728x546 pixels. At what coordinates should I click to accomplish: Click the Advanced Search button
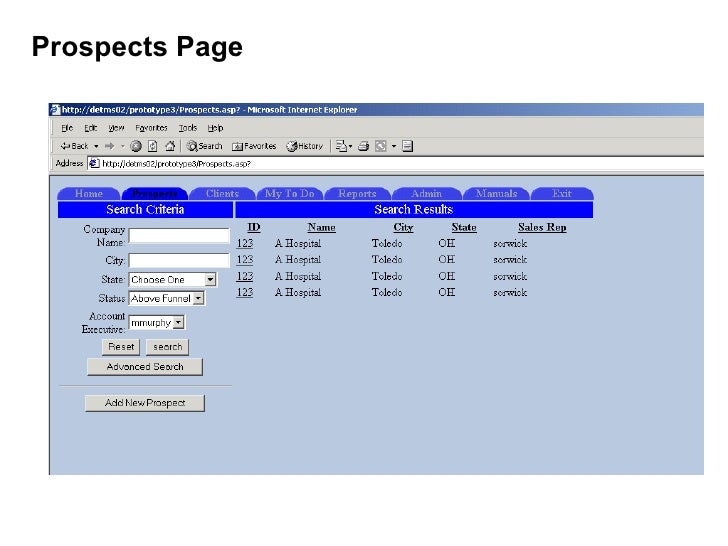145,367
